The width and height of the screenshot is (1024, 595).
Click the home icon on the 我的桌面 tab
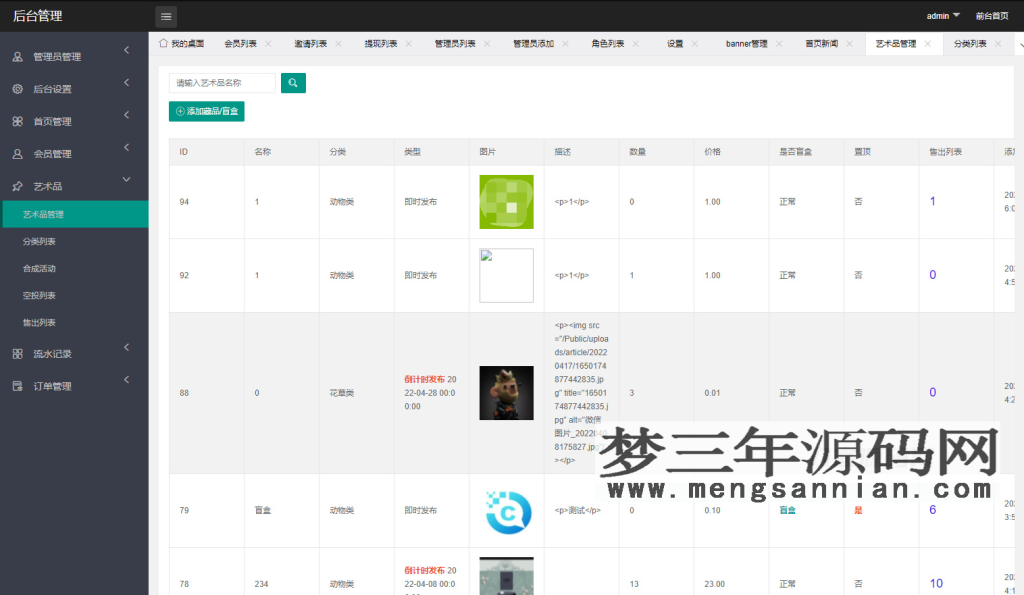click(164, 43)
